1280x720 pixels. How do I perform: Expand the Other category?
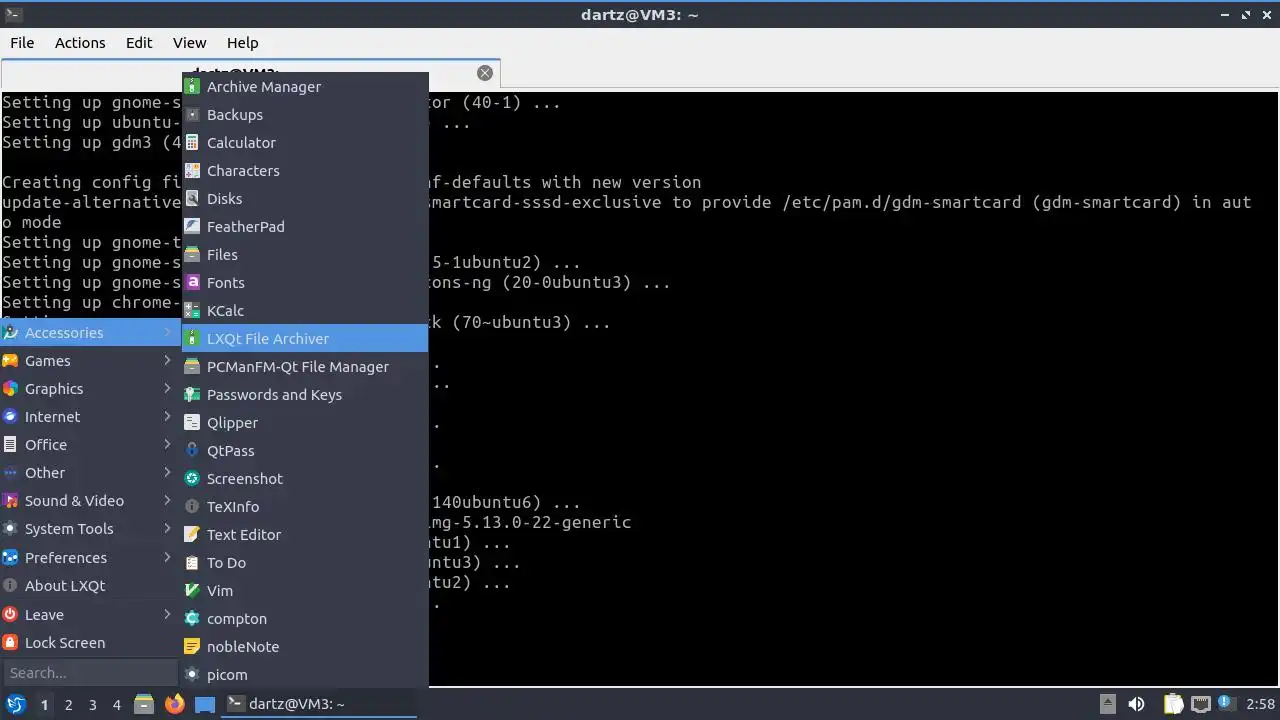point(90,473)
